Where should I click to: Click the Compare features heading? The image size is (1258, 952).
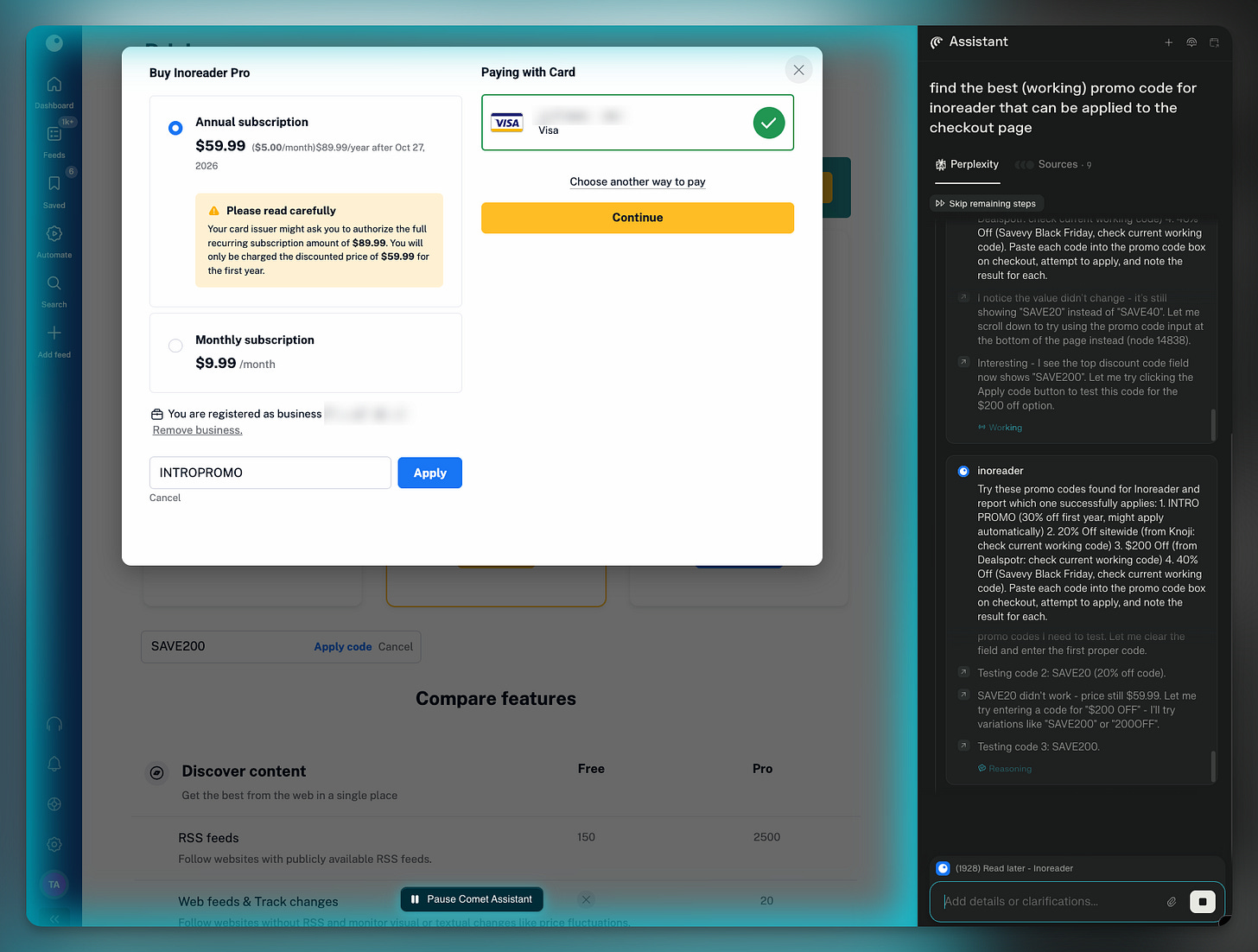coord(495,699)
